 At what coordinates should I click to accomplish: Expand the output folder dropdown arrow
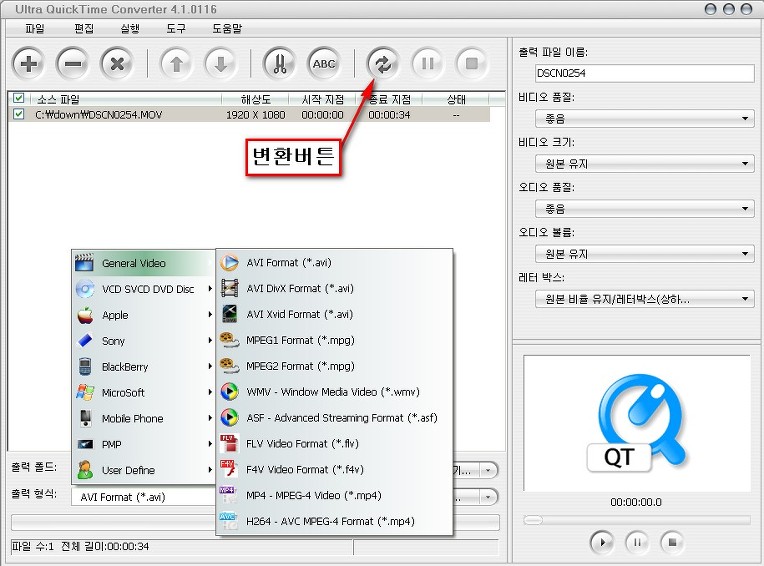[x=488, y=471]
